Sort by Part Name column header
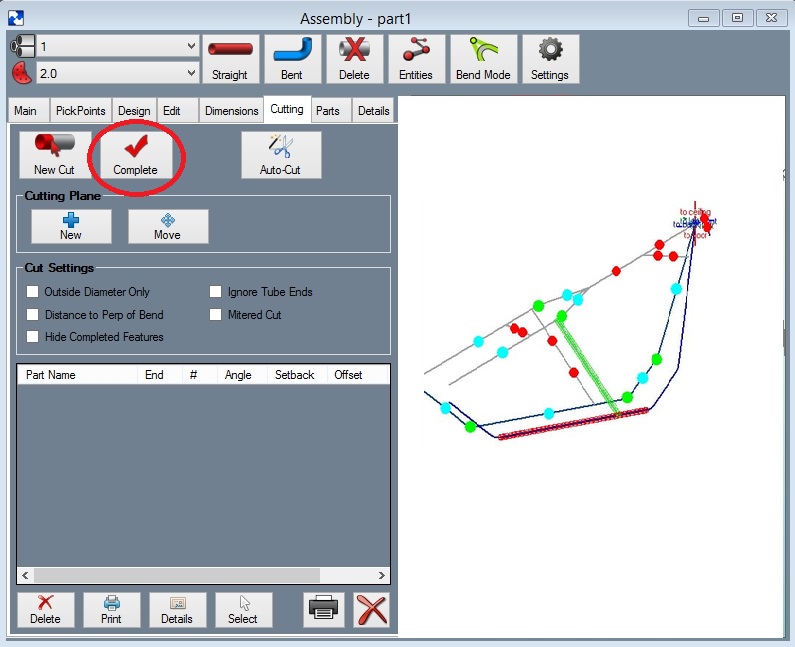This screenshot has width=795, height=647. click(x=78, y=375)
